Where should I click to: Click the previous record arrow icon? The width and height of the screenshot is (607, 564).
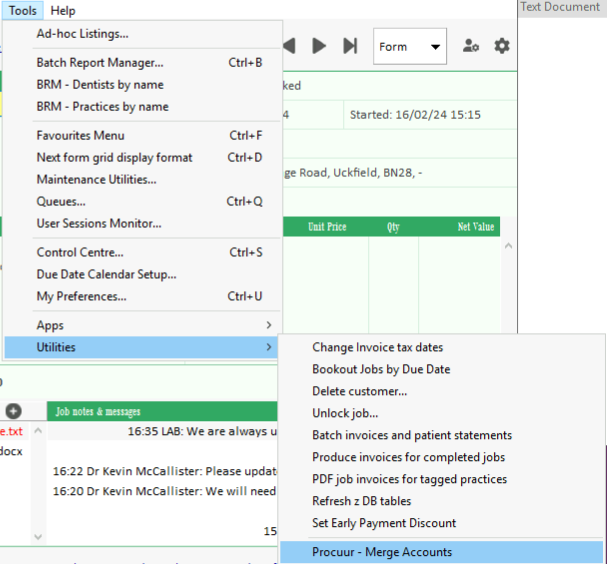coord(289,46)
